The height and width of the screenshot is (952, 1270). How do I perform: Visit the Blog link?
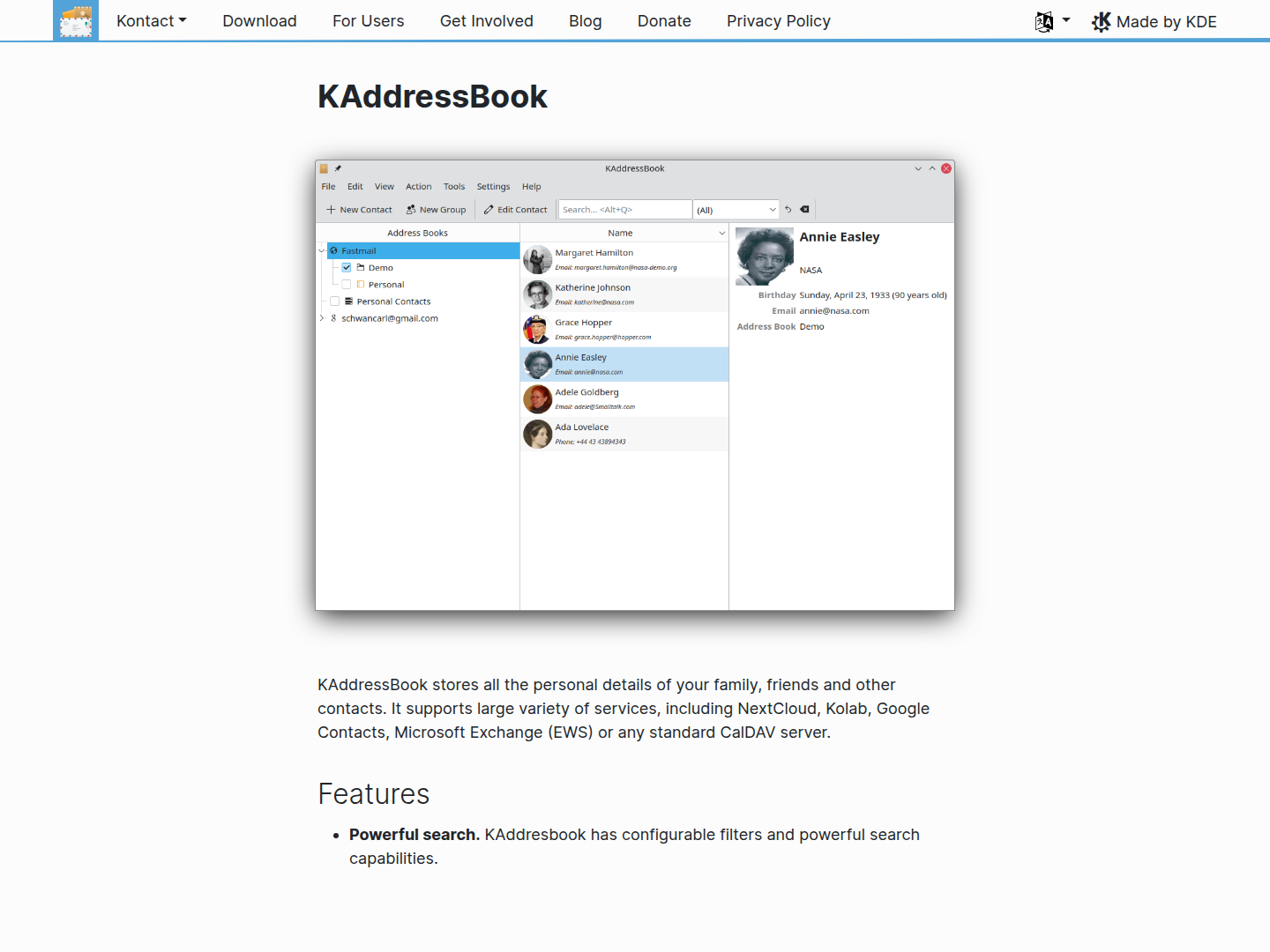tap(586, 21)
